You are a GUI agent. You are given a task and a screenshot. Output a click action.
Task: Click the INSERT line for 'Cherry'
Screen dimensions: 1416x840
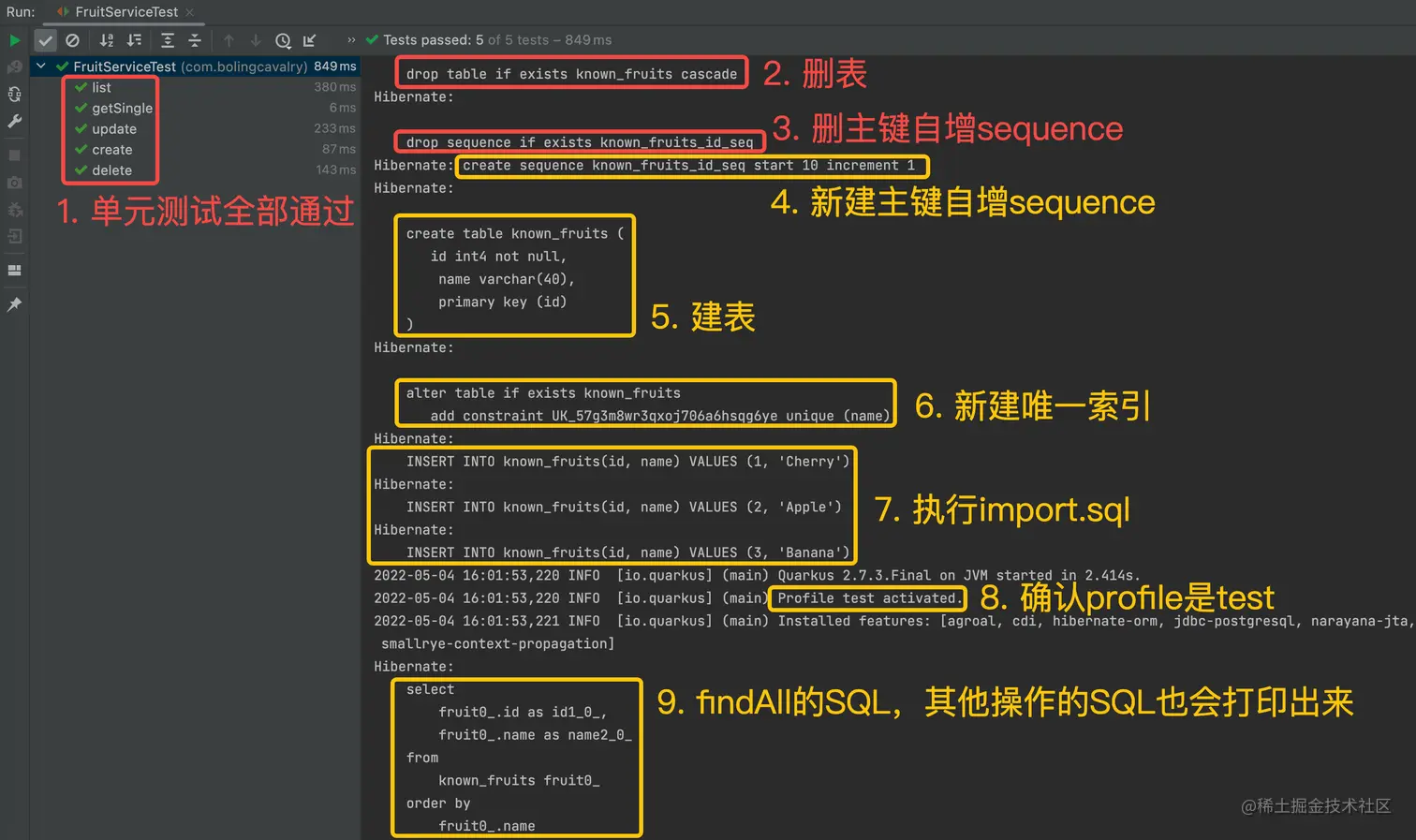(x=627, y=462)
